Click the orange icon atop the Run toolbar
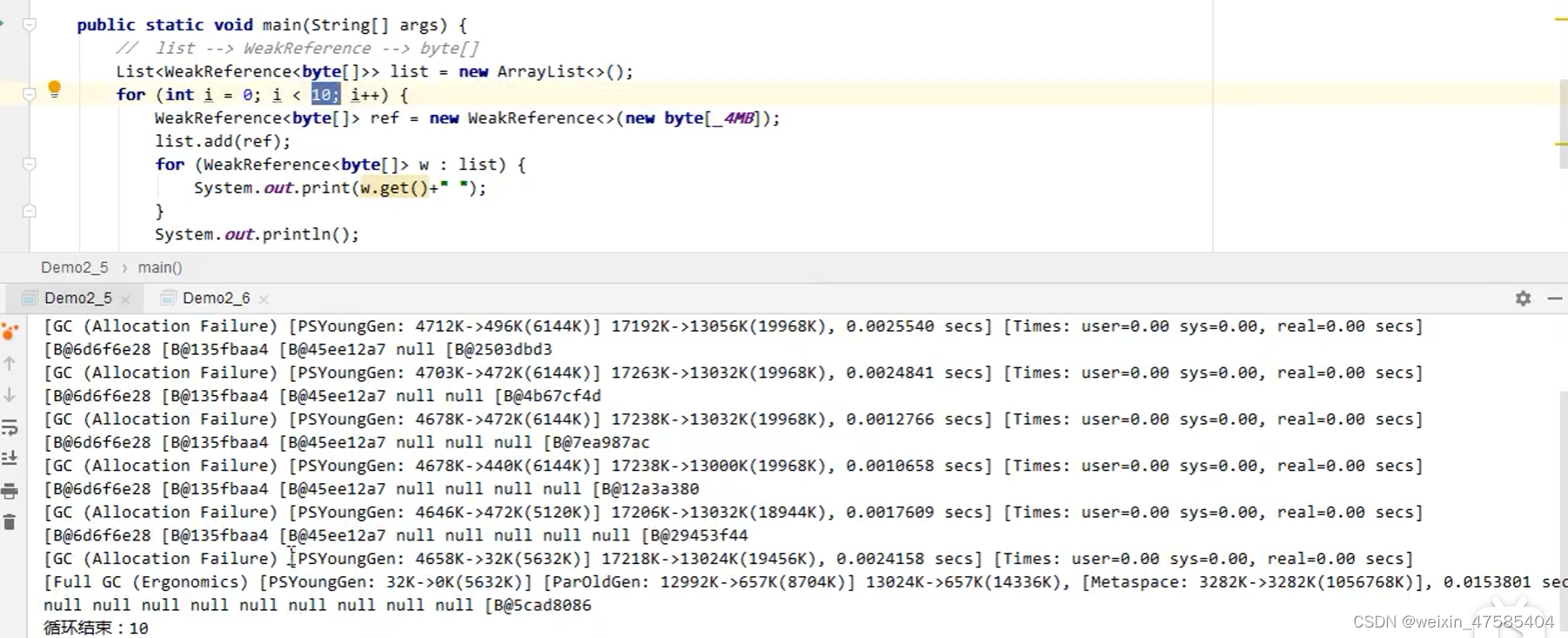1568x638 pixels. pyautogui.click(x=10, y=332)
